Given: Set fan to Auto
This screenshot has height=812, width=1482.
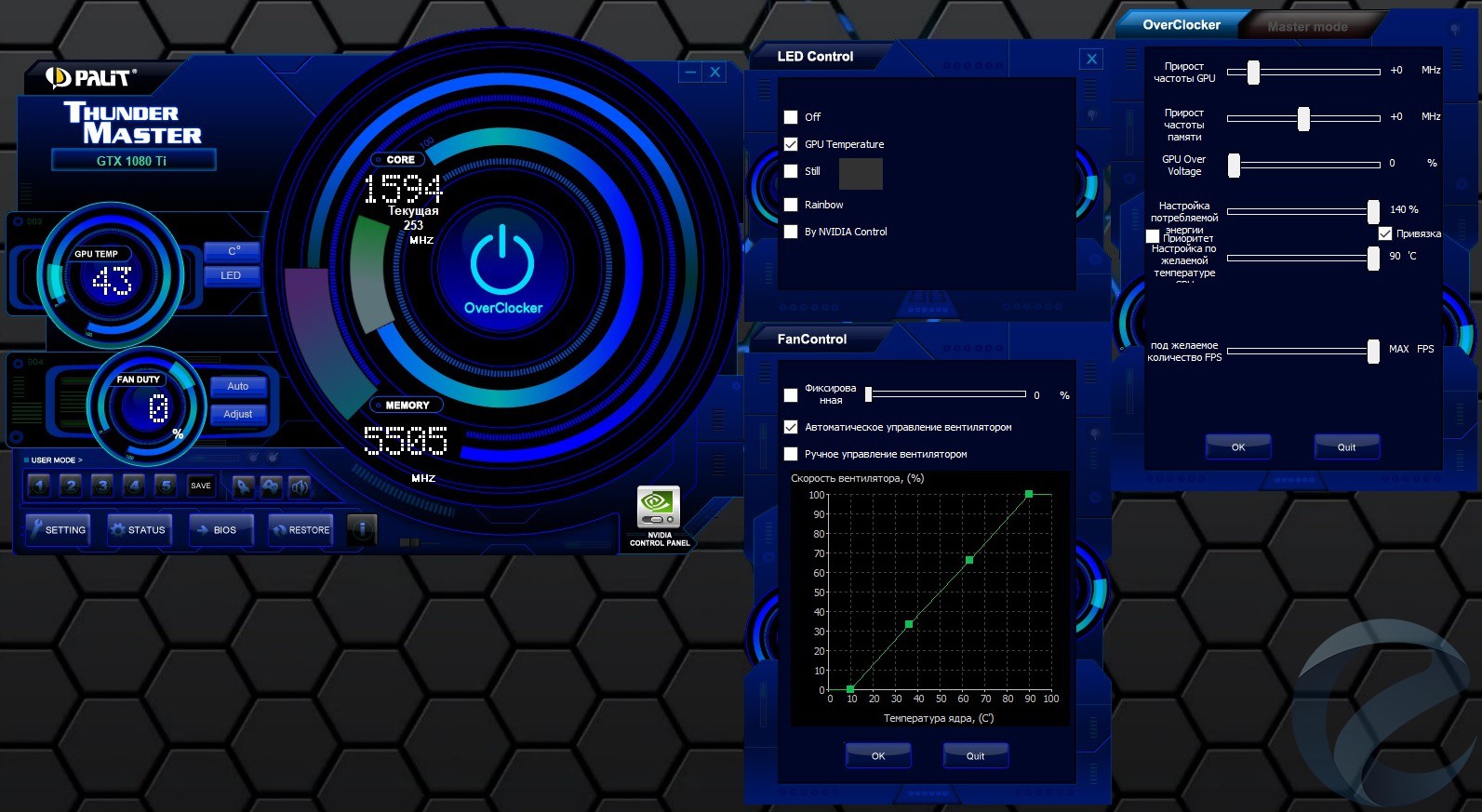Looking at the screenshot, I should click(238, 386).
